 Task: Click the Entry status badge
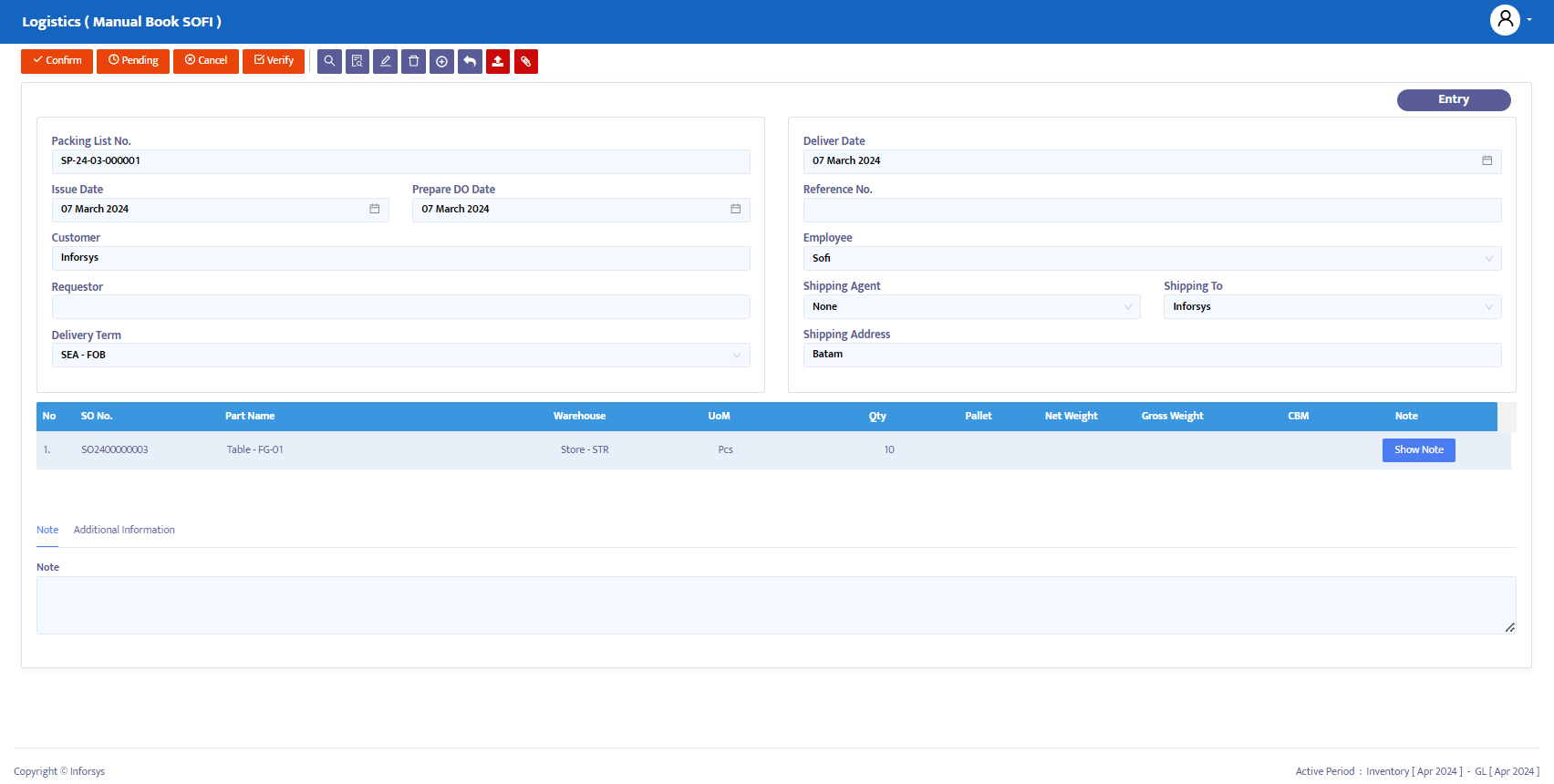[x=1454, y=99]
